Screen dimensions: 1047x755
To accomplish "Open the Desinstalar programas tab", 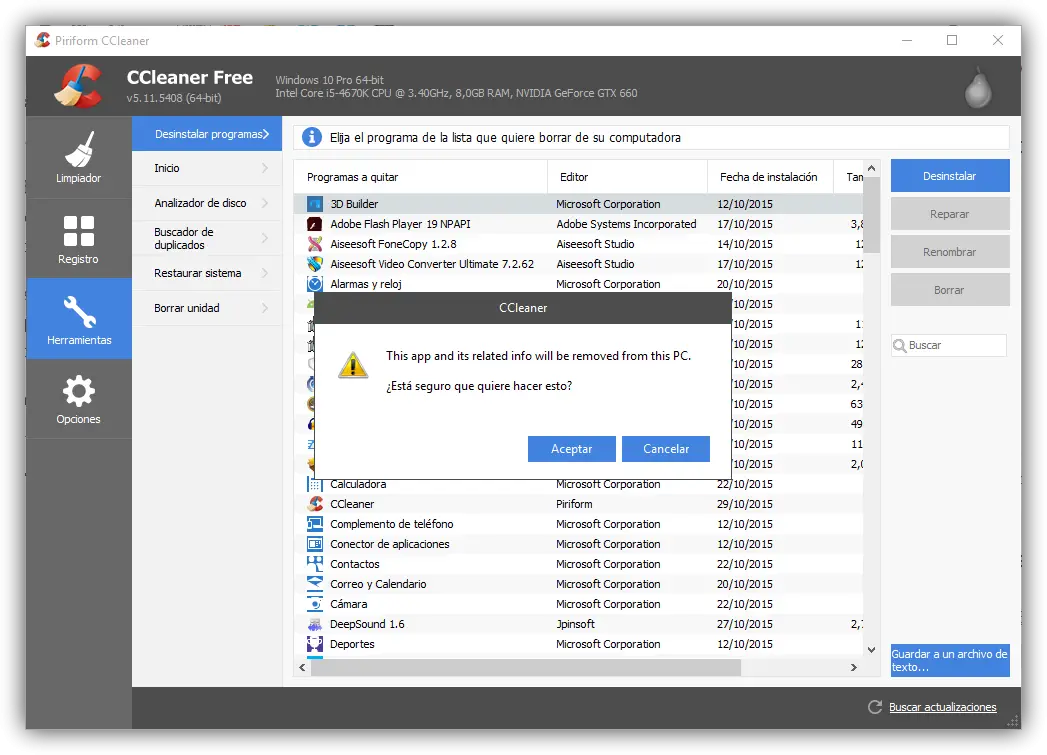I will point(207,134).
